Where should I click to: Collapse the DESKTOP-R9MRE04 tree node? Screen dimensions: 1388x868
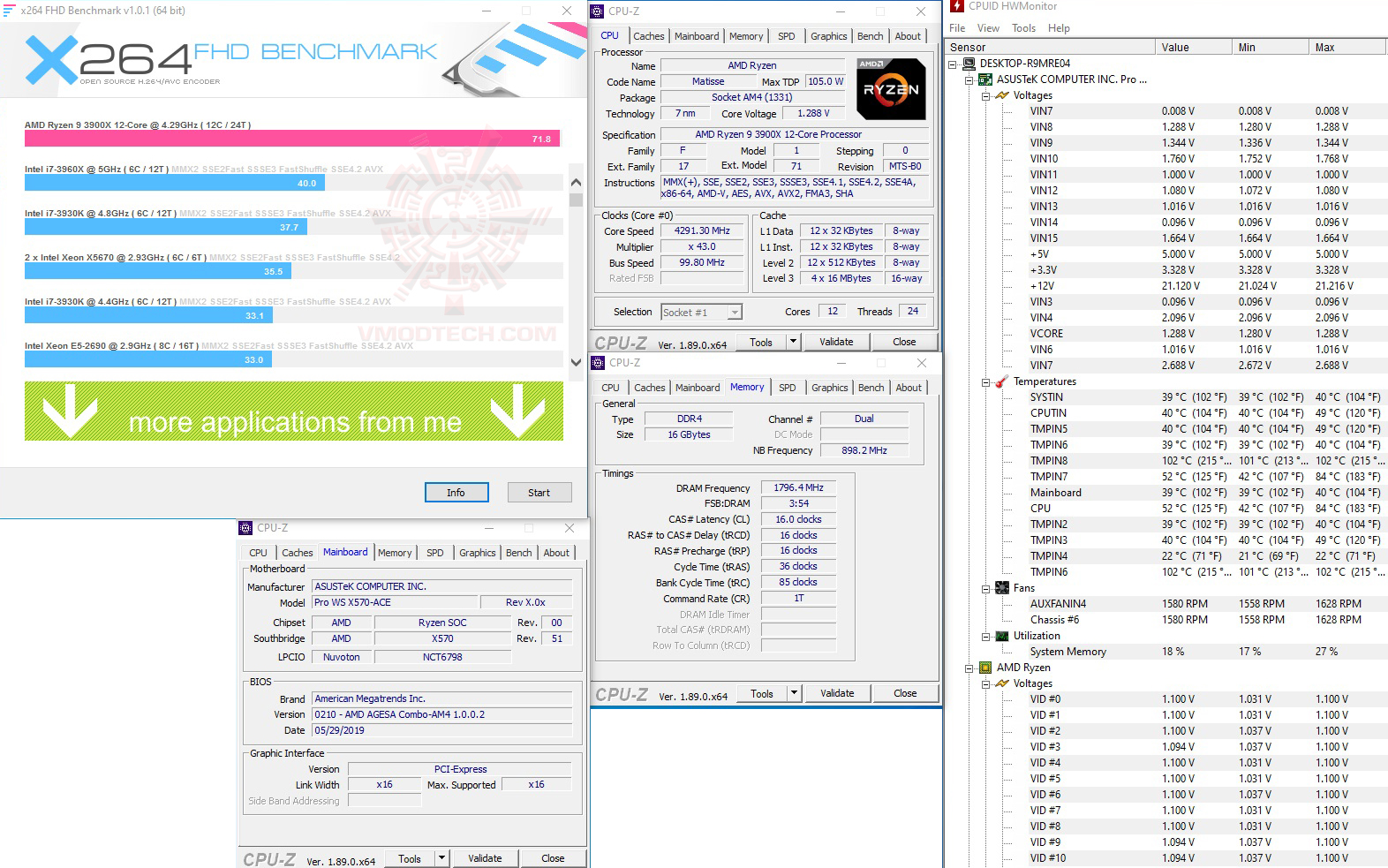coord(953,64)
